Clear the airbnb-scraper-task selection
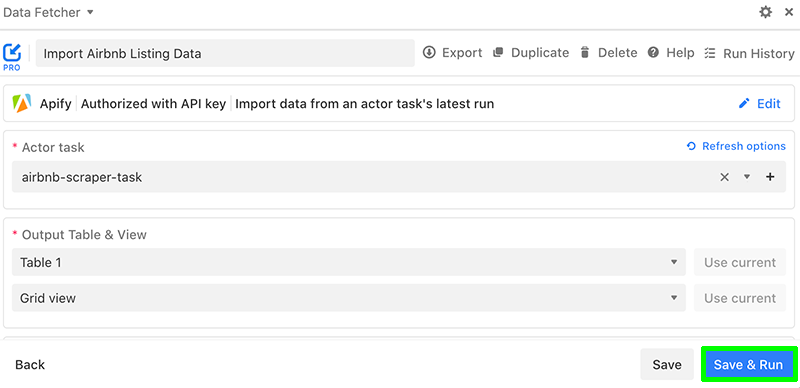 click(724, 177)
